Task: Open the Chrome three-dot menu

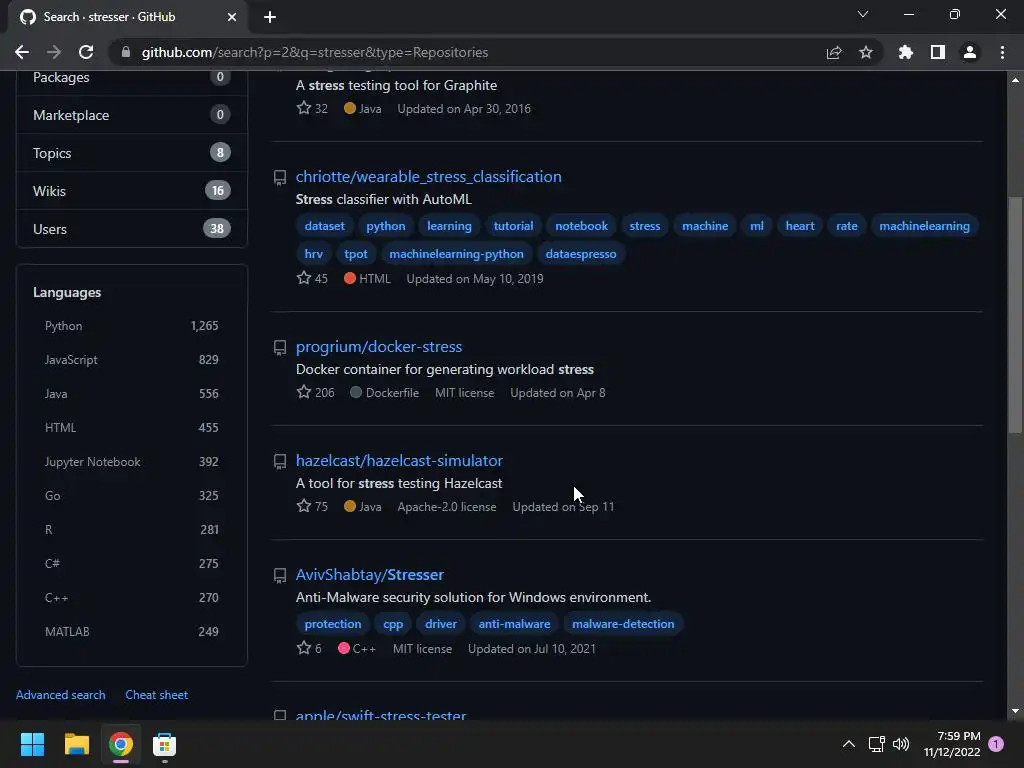Action: tap(1002, 52)
